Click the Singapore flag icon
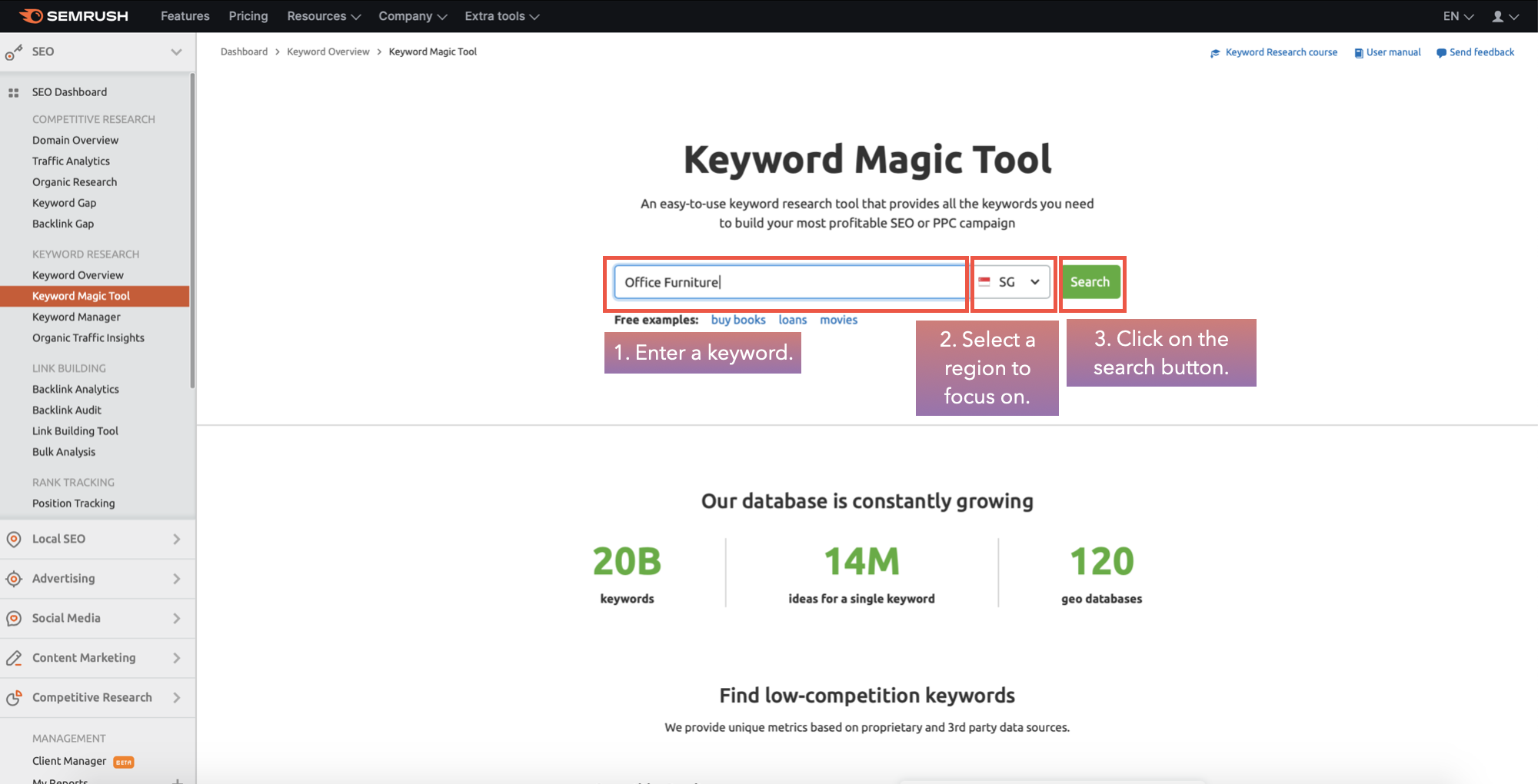This screenshot has width=1538, height=784. tap(984, 282)
